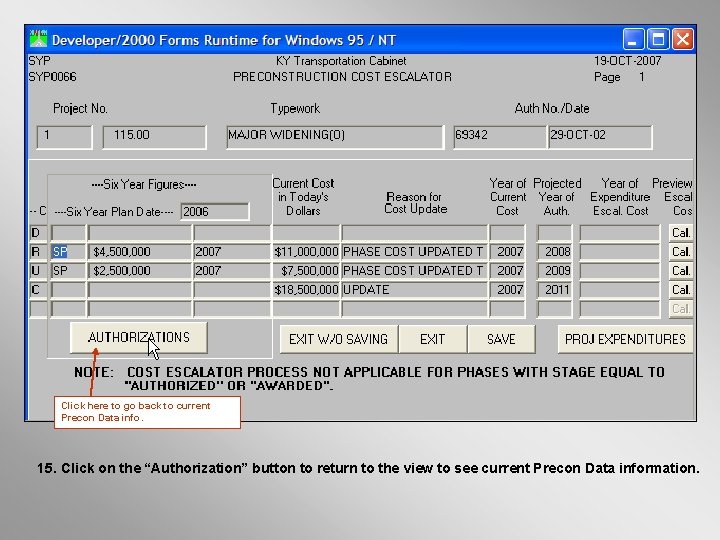The width and height of the screenshot is (720, 540).
Task: Click the UPDATE reason field in C row
Action: tap(414, 290)
